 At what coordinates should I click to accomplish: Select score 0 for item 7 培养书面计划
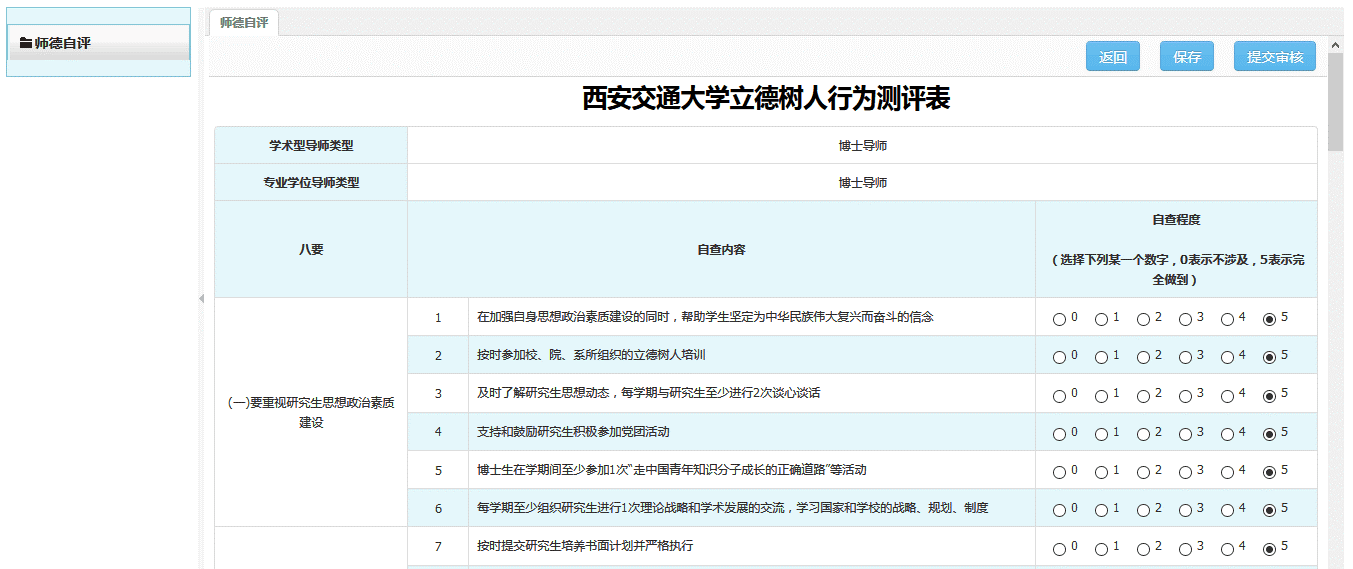[x=1059, y=549]
